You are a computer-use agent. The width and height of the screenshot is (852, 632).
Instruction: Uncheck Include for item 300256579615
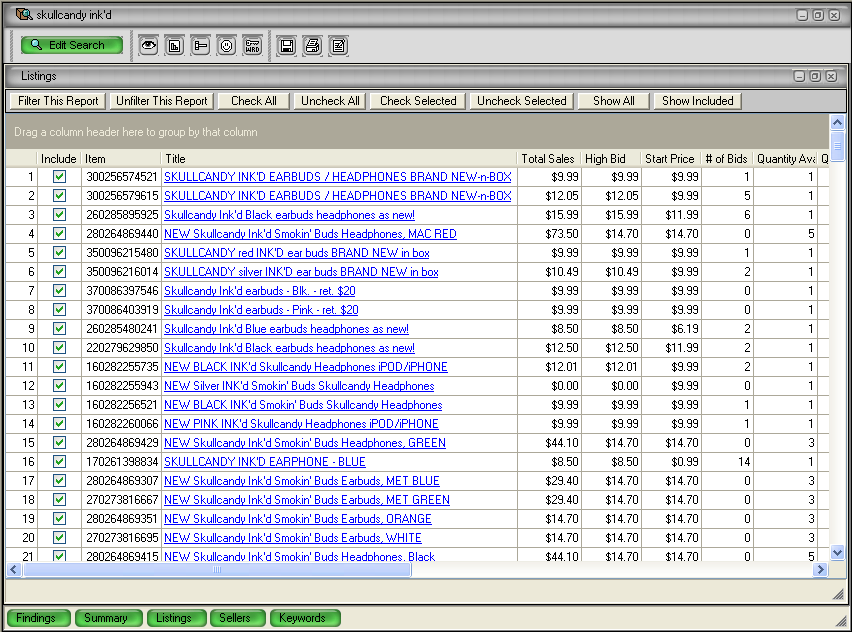[x=59, y=196]
